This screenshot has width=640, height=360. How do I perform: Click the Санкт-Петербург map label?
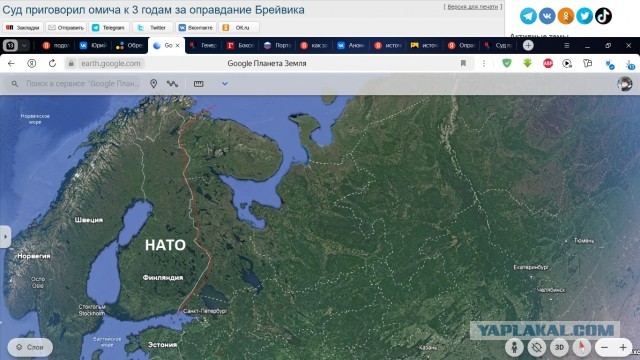pyautogui.click(x=205, y=311)
